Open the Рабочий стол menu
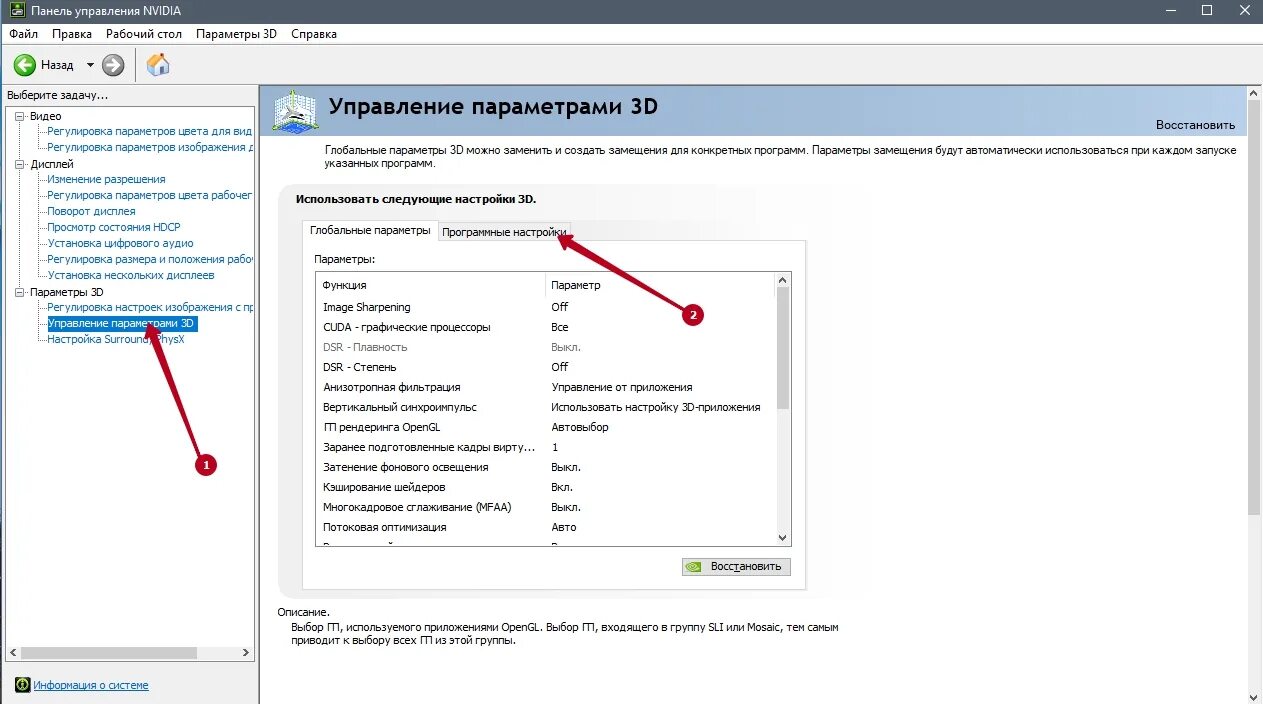Image resolution: width=1263 pixels, height=704 pixels. (144, 34)
